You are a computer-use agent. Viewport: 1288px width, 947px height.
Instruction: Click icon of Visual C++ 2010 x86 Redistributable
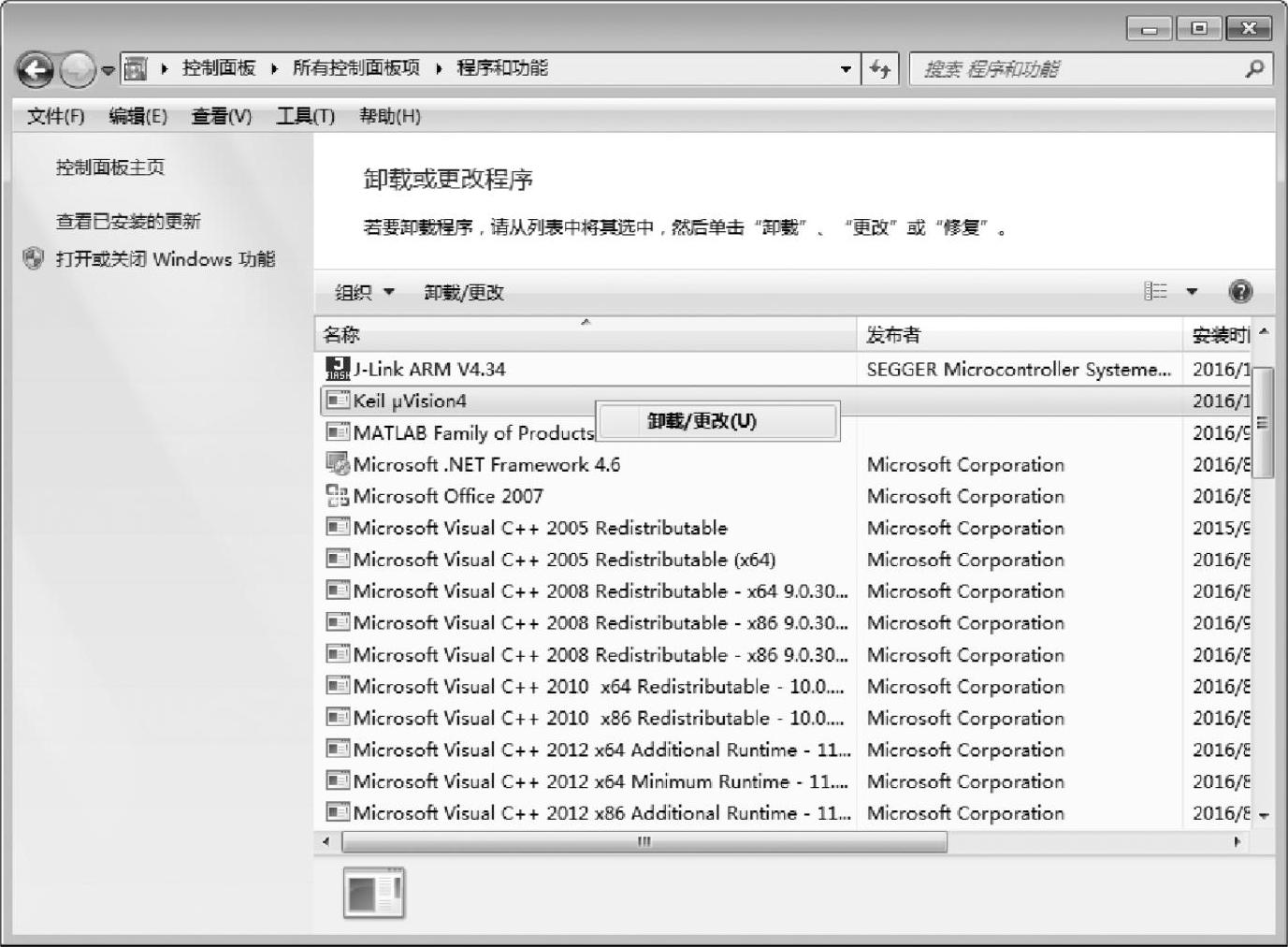click(x=338, y=718)
